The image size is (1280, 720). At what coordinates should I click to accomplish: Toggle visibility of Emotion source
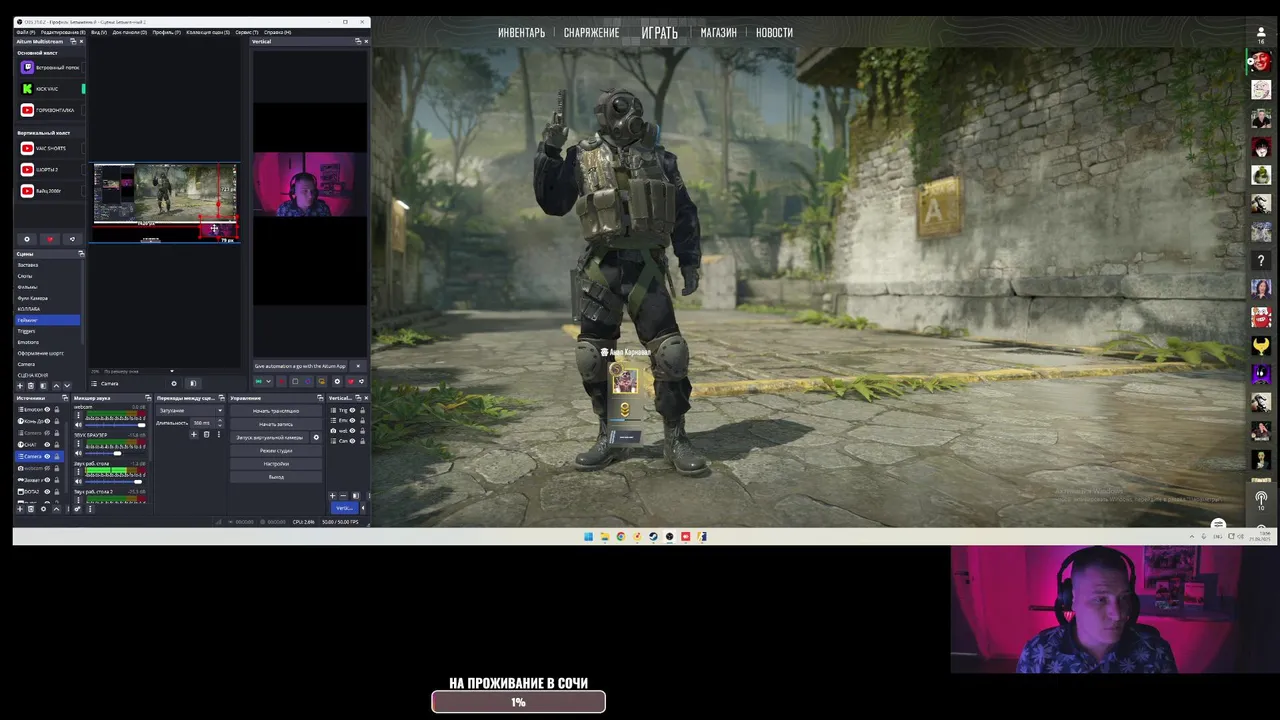(47, 410)
